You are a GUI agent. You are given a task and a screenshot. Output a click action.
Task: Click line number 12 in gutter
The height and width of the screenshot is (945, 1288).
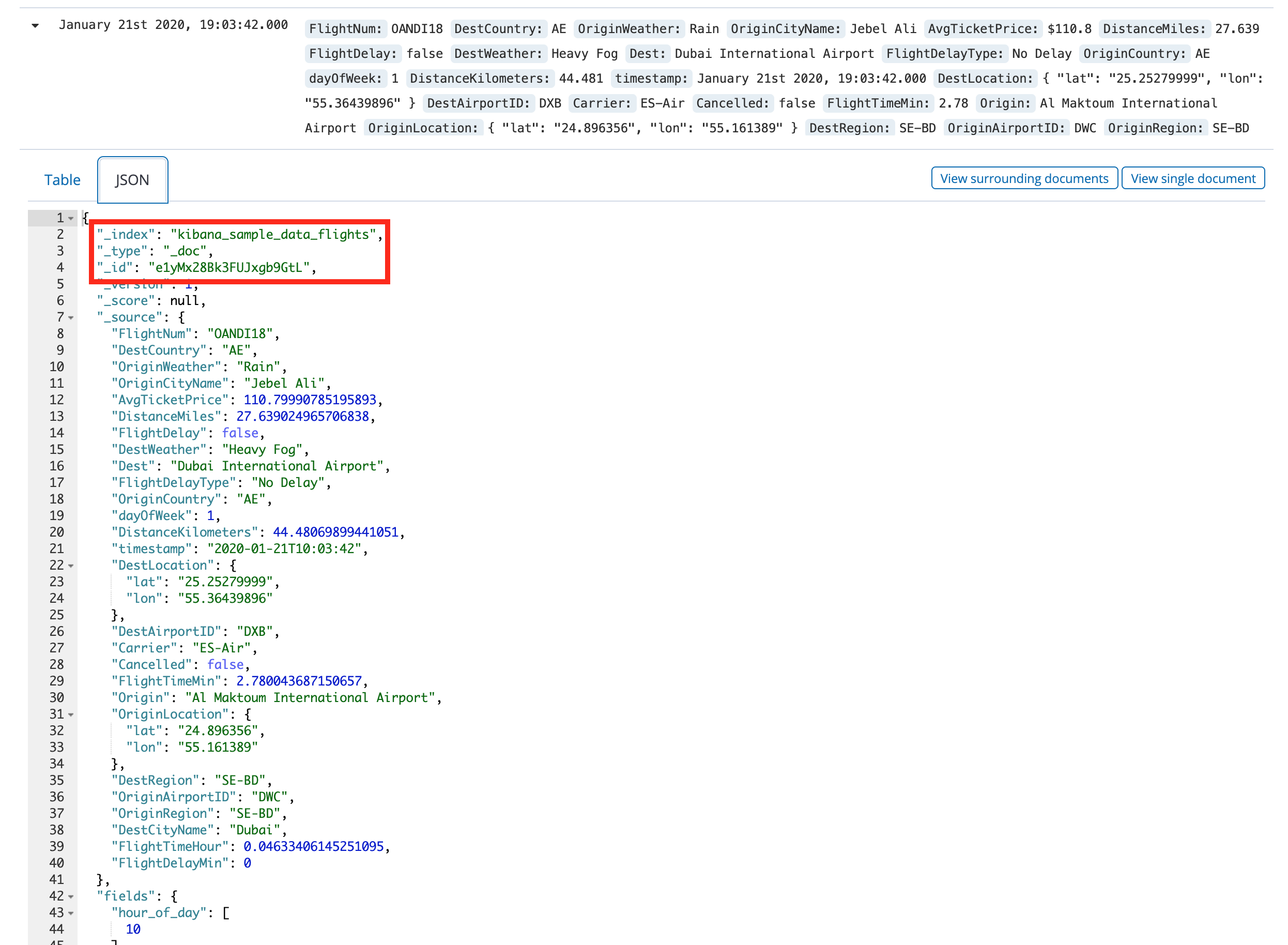[57, 400]
